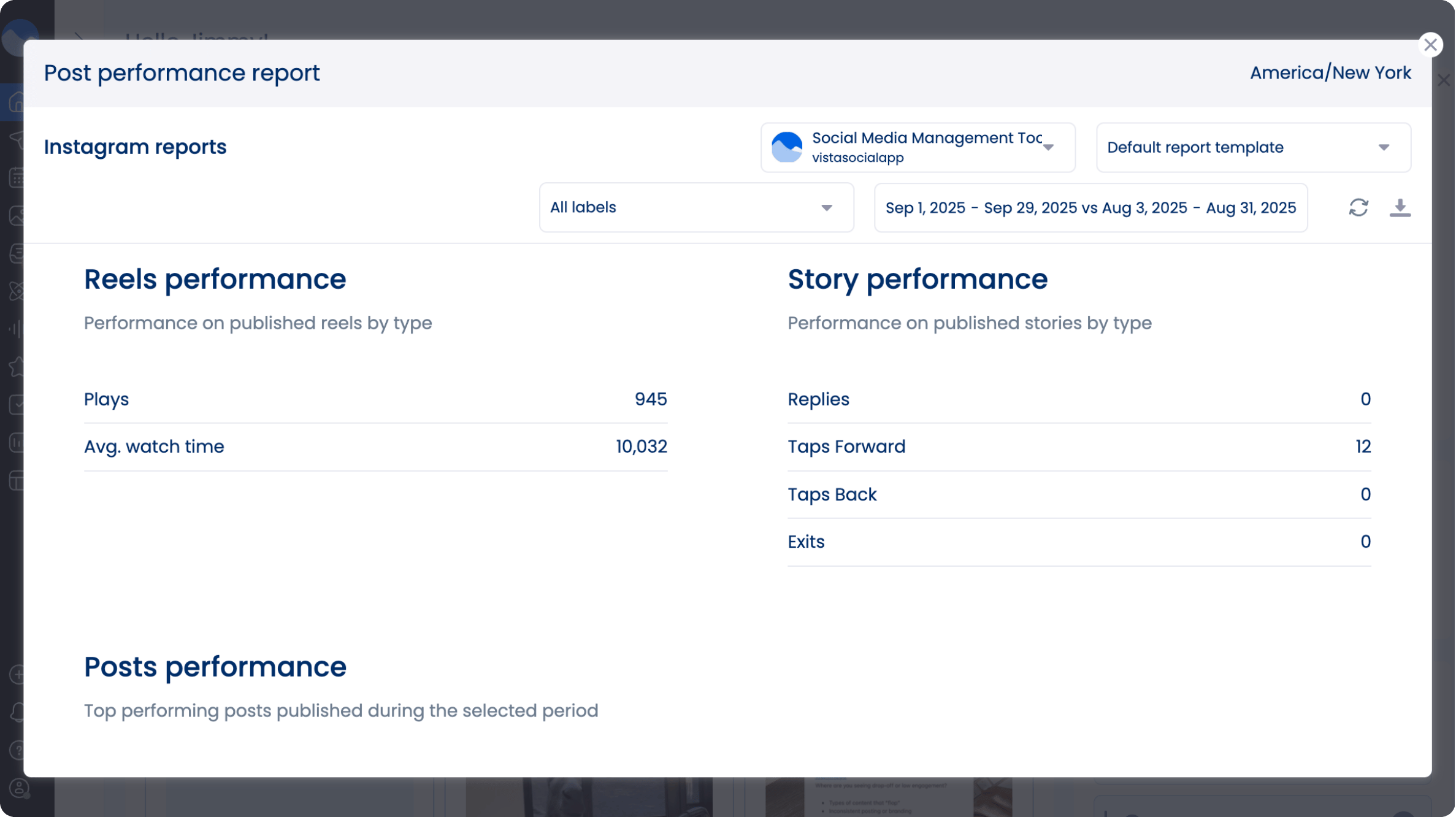Screen dimensions: 1456x817
Task: Click the profile avatar at the sidebar bottom
Action: pyautogui.click(x=18, y=787)
